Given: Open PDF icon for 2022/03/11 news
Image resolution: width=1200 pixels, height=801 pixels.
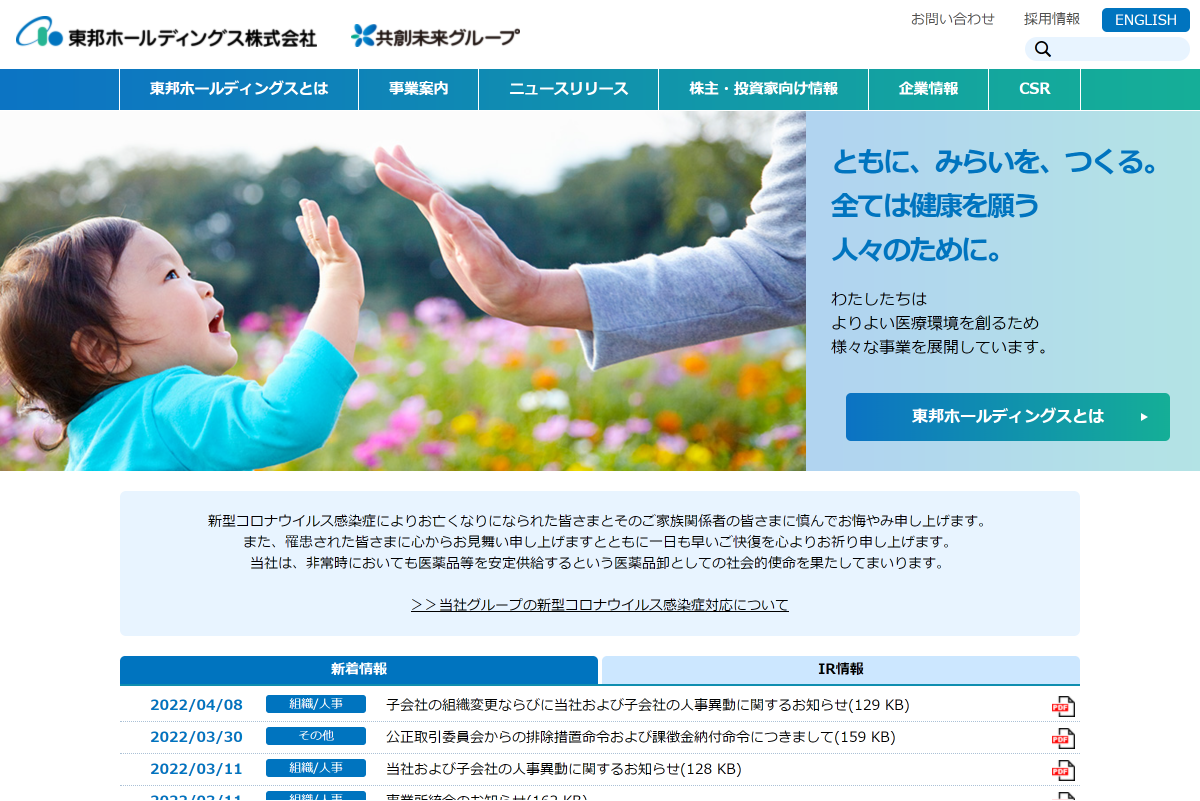Looking at the screenshot, I should click(x=1062, y=770).
